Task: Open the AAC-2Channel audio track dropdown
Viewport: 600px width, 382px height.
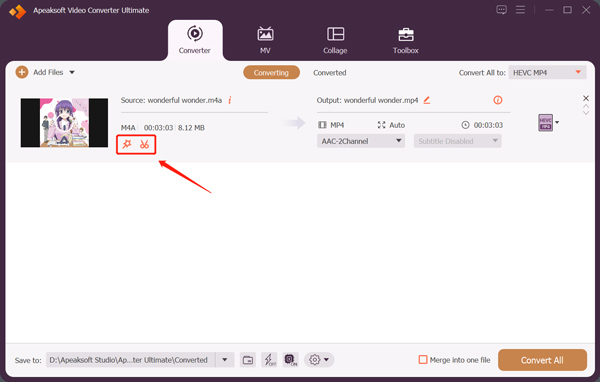Action: [361, 141]
